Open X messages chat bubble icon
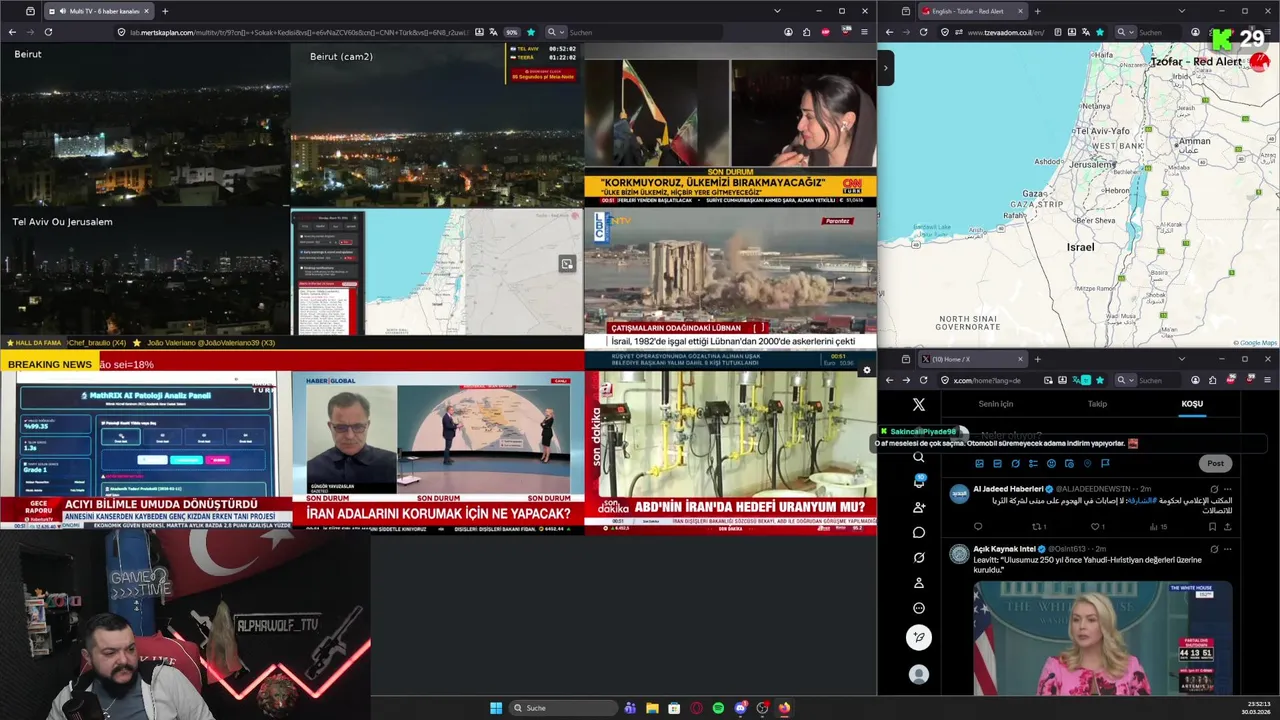 [x=919, y=532]
